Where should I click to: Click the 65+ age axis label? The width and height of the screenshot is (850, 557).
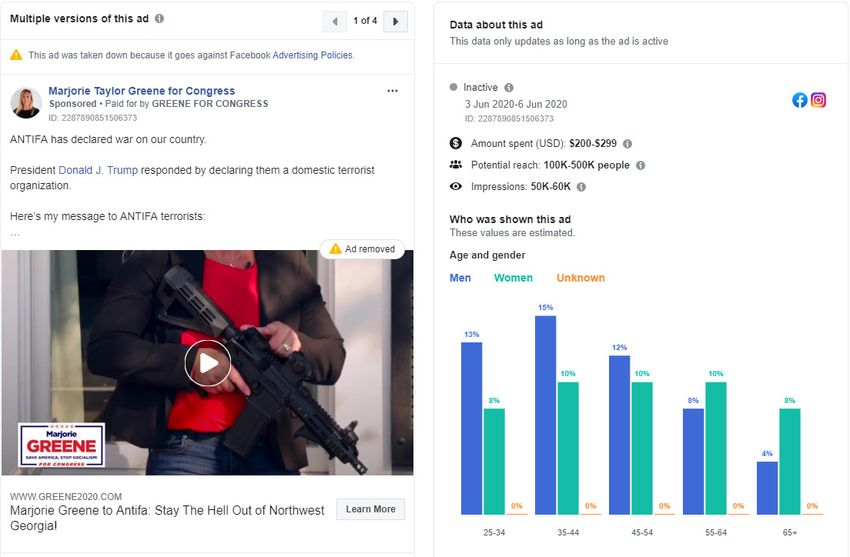pyautogui.click(x=790, y=533)
